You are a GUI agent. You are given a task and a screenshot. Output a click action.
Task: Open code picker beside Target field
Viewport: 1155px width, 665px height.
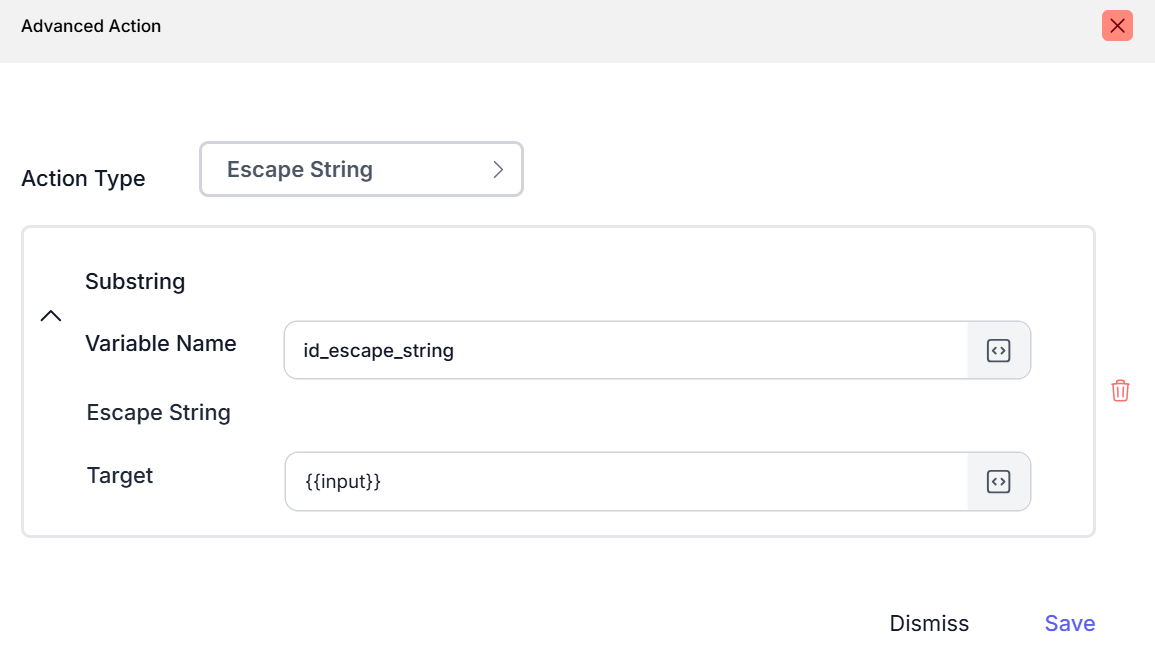(x=998, y=482)
